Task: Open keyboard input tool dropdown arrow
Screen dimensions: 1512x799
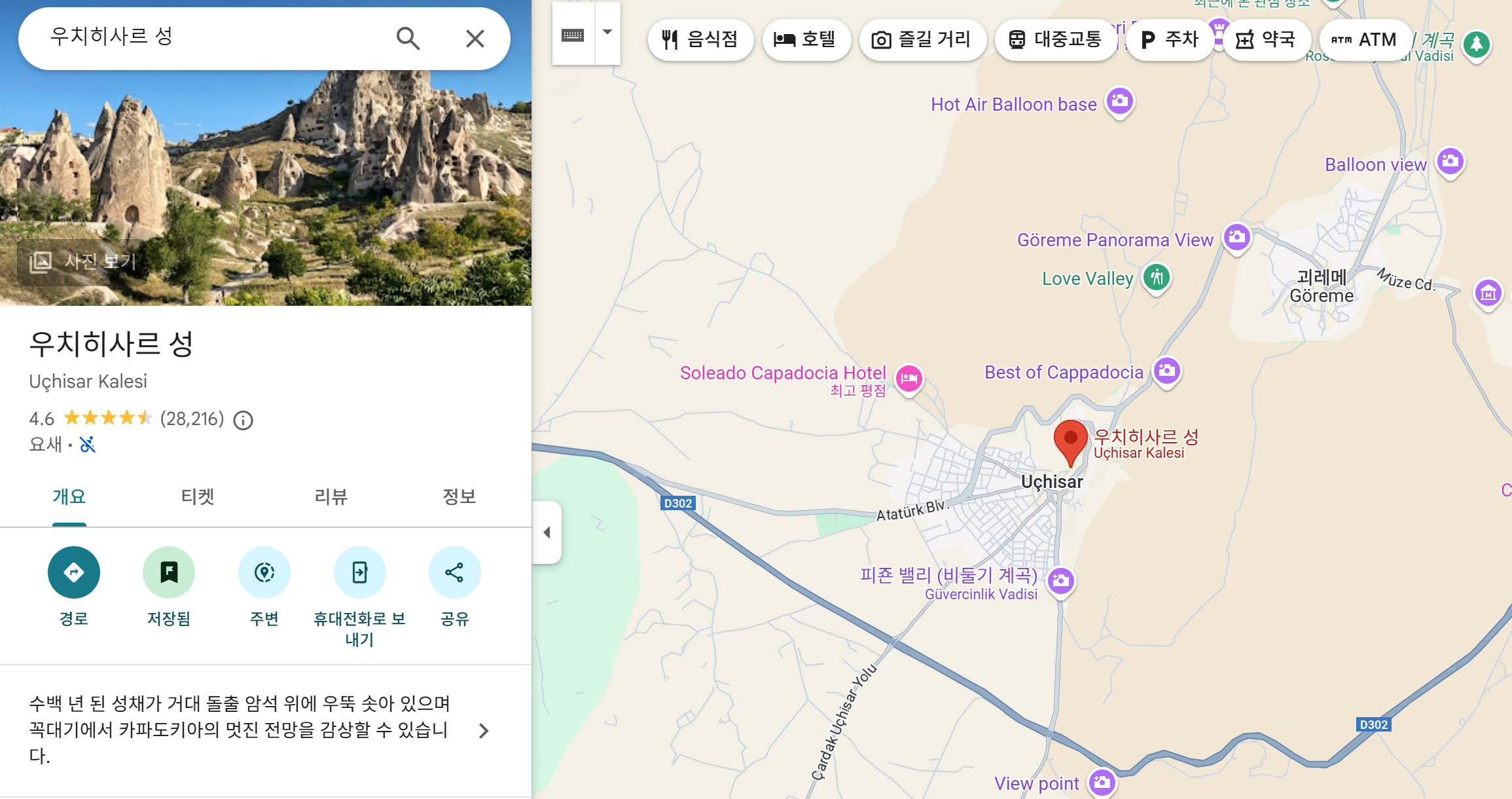Action: tap(607, 33)
